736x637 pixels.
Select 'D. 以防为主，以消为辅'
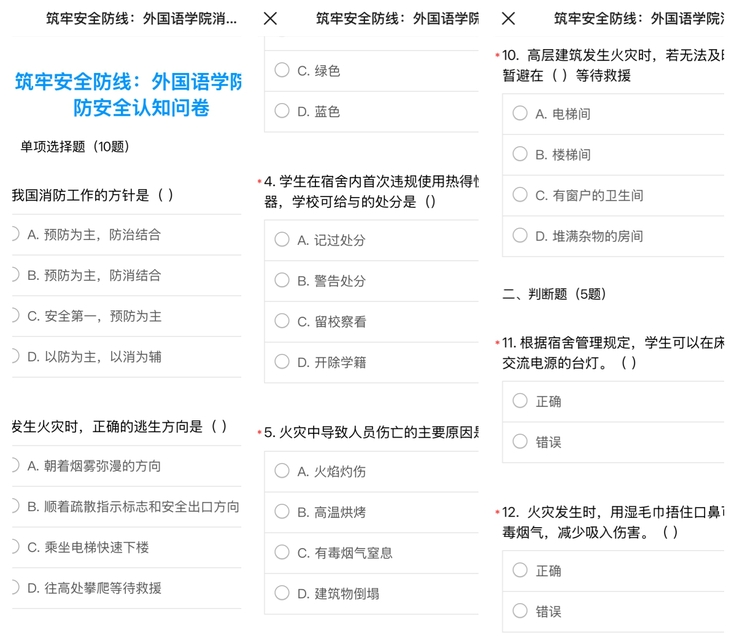[94, 357]
